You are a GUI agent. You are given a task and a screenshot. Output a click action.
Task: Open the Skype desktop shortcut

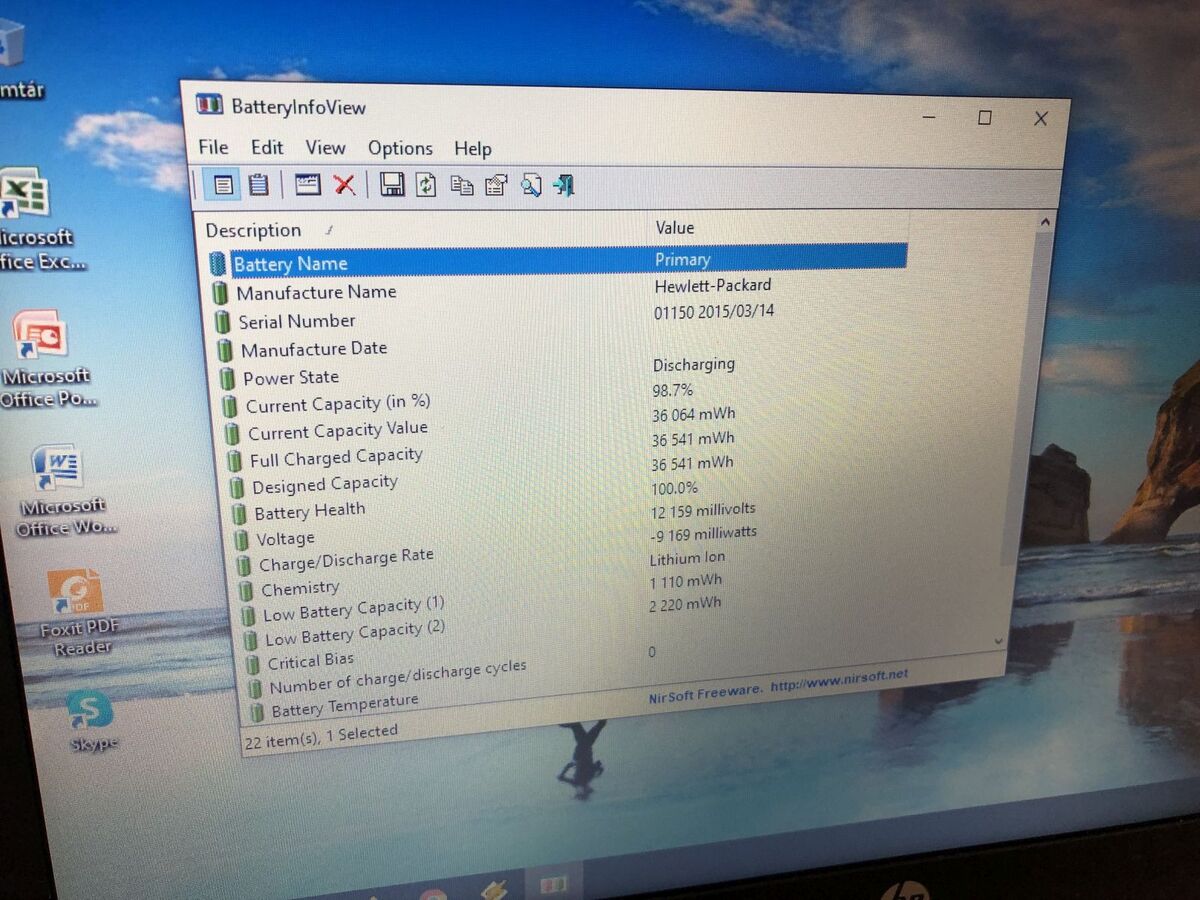[x=91, y=721]
